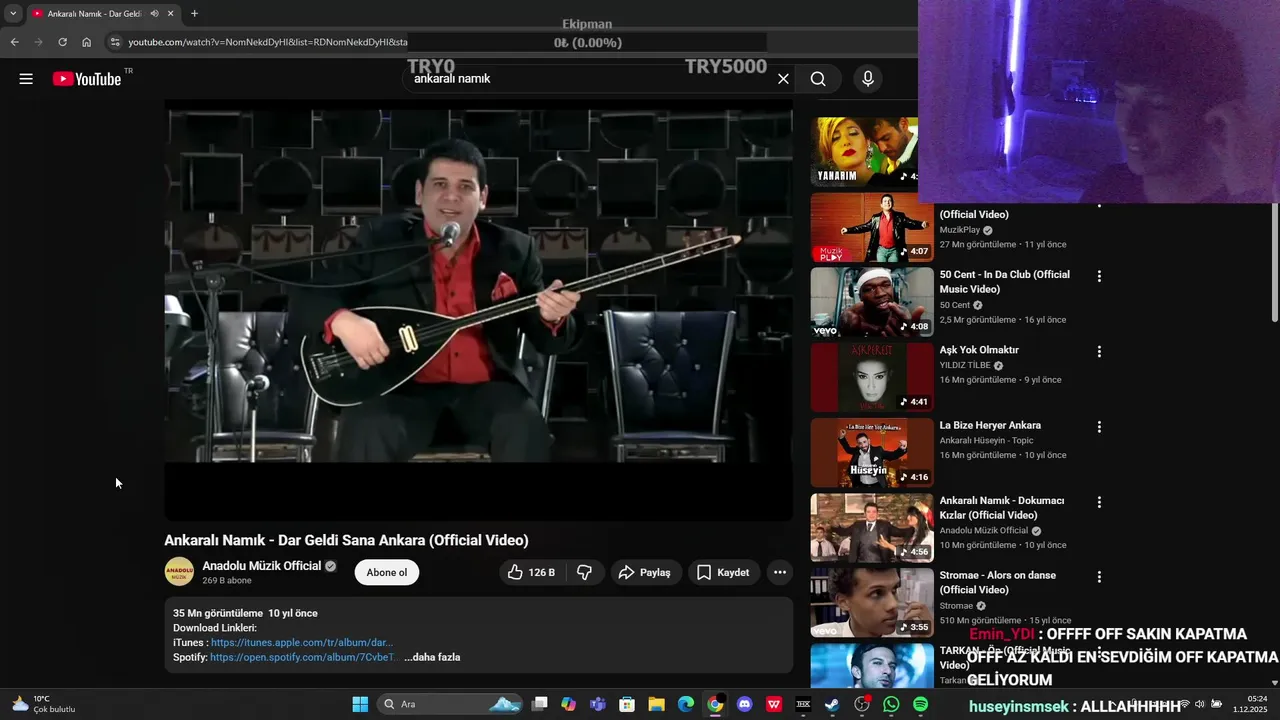Open Anadolu Müzik Official channel avatar
The image size is (1280, 720).
tap(179, 572)
